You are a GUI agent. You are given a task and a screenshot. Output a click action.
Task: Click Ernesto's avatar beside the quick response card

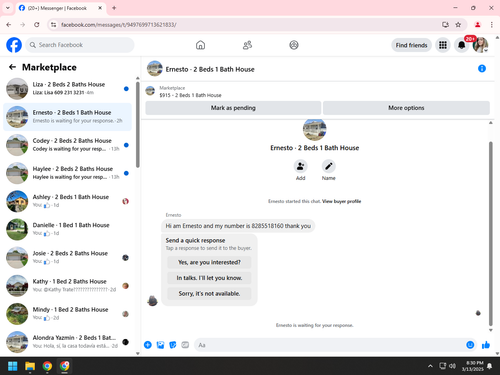point(152,301)
